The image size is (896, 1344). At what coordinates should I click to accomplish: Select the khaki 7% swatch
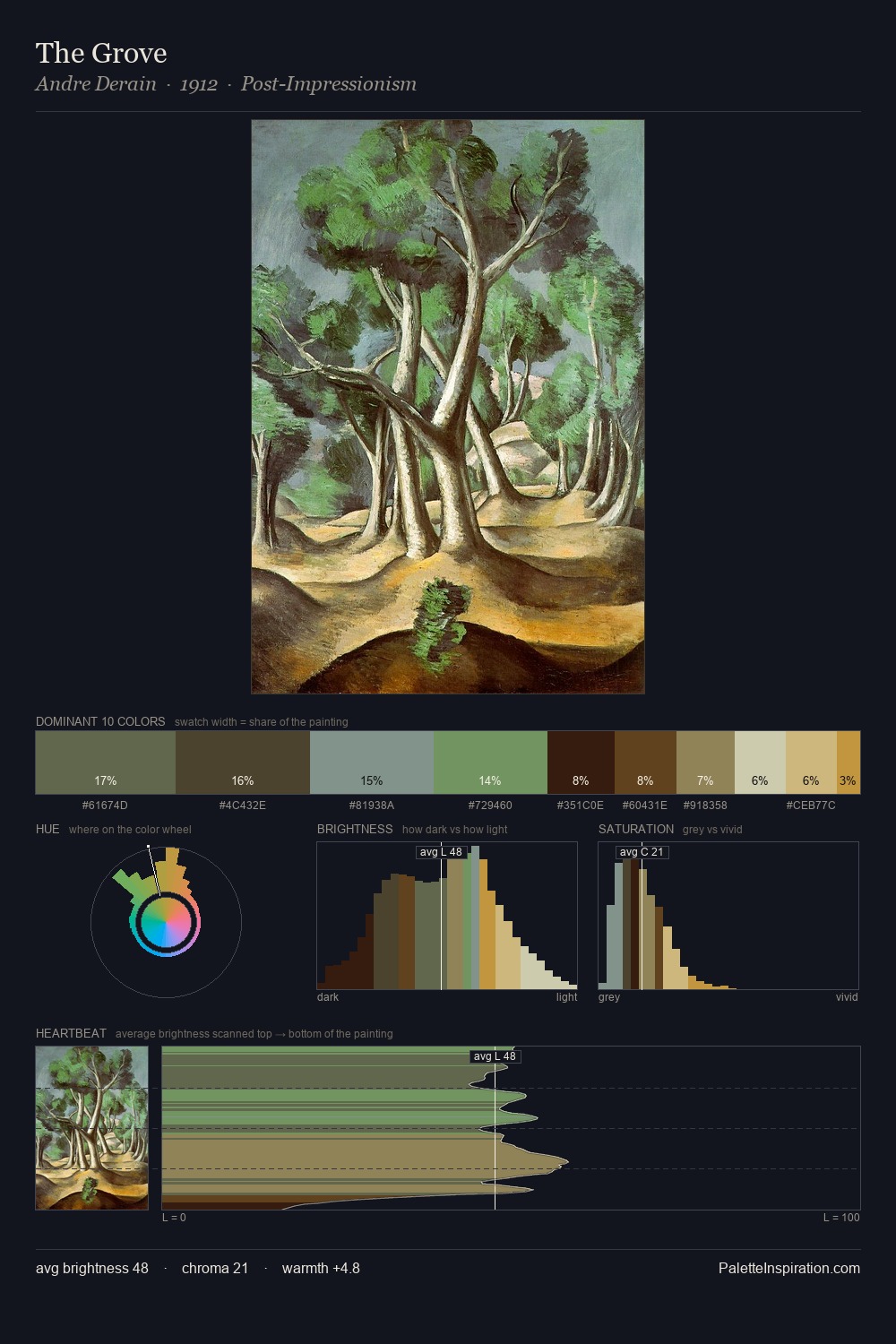(x=705, y=762)
